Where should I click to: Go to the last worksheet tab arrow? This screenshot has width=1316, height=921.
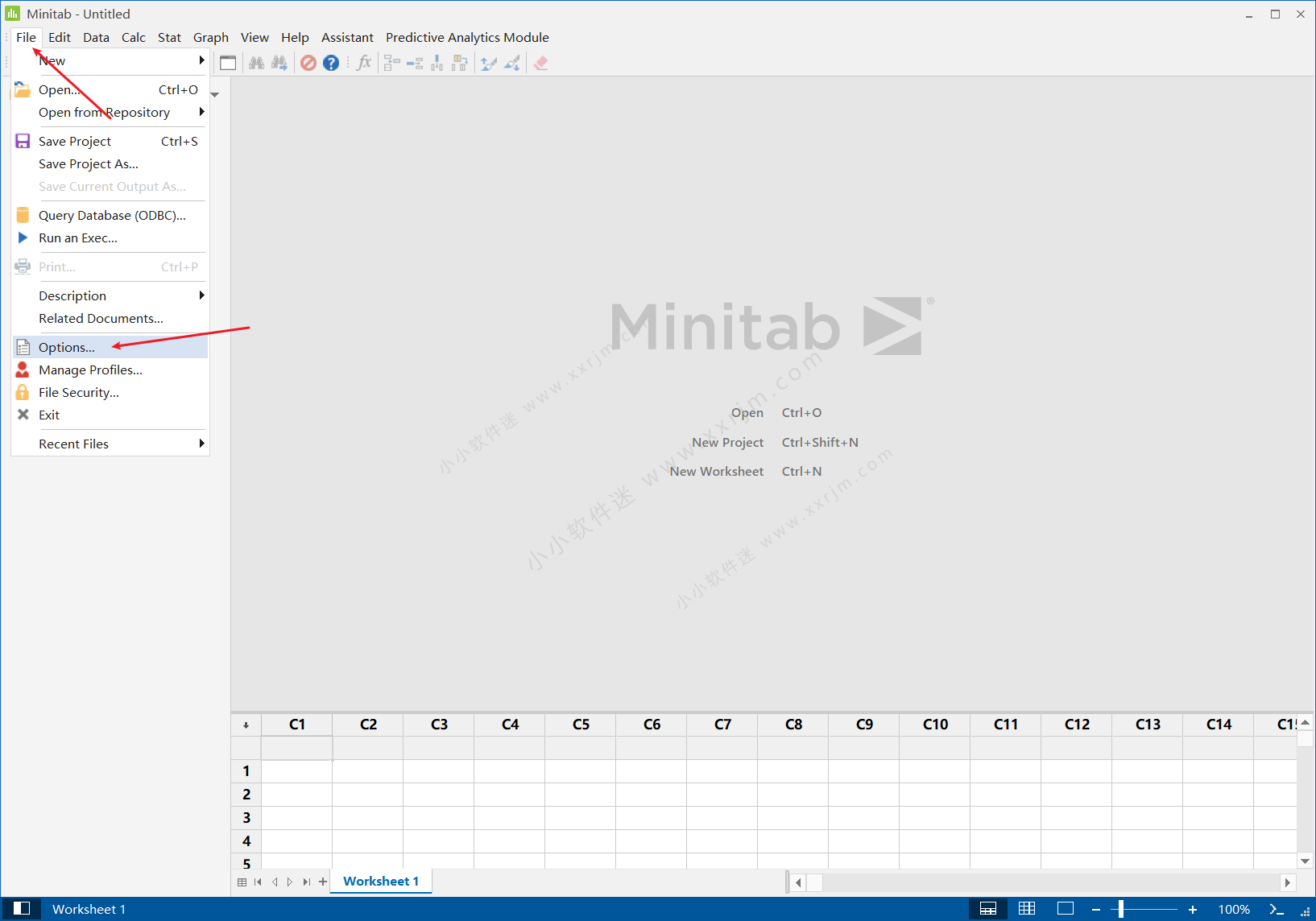[307, 882]
